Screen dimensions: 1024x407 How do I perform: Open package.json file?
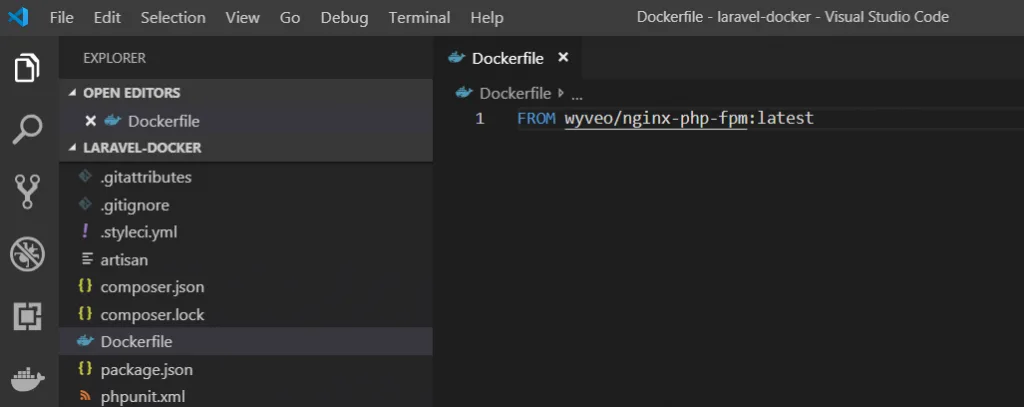[x=246, y=369]
